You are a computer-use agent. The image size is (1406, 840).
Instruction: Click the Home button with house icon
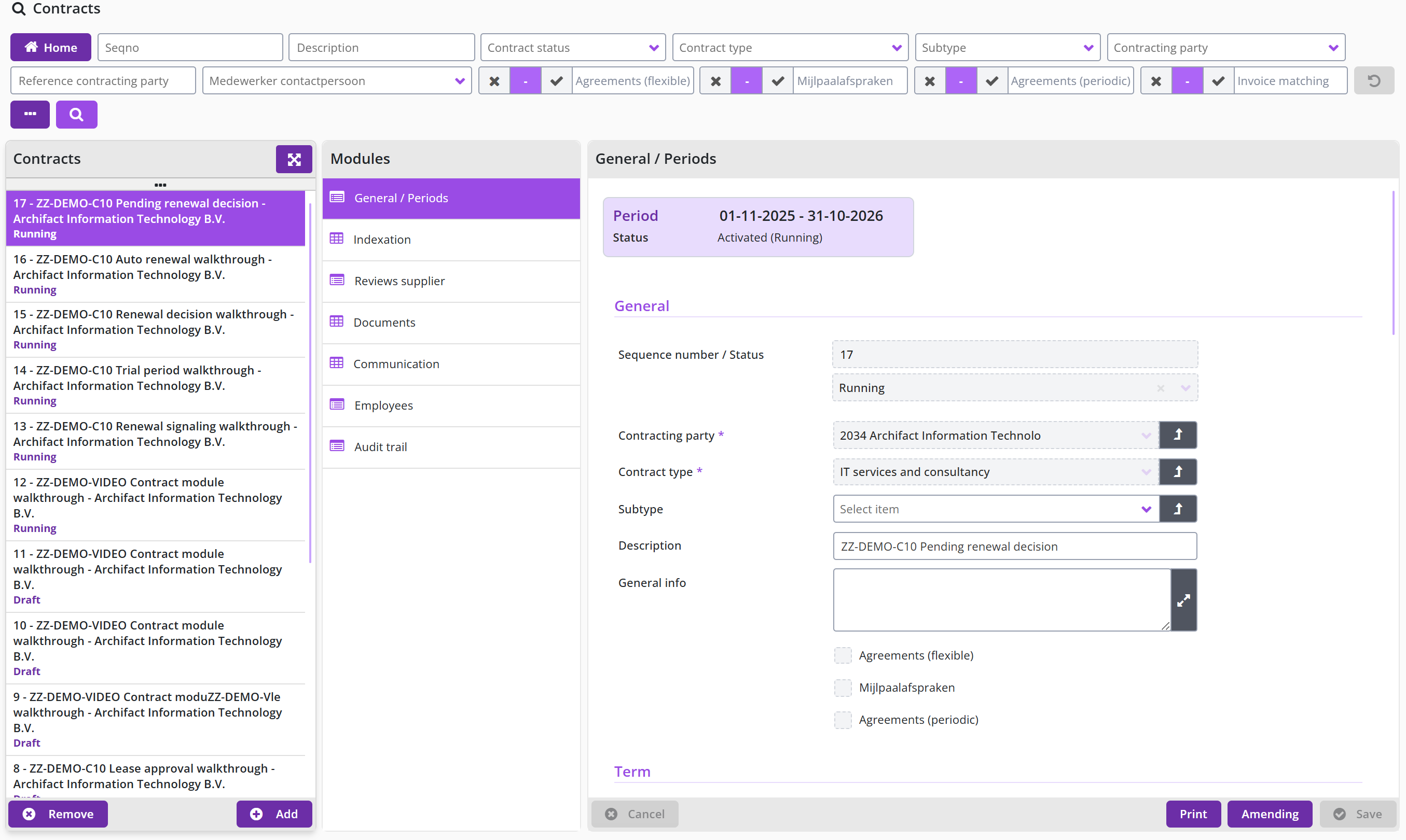50,47
